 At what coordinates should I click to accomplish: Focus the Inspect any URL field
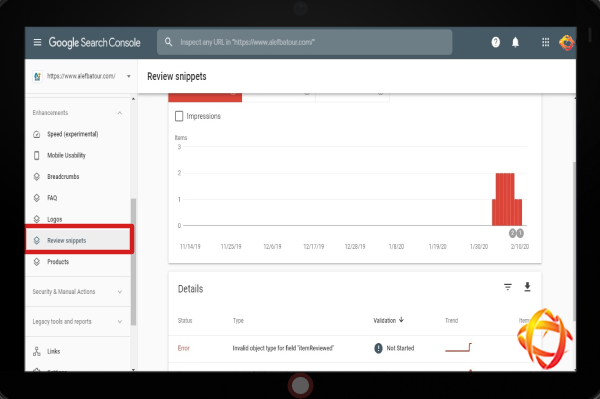pyautogui.click(x=305, y=42)
